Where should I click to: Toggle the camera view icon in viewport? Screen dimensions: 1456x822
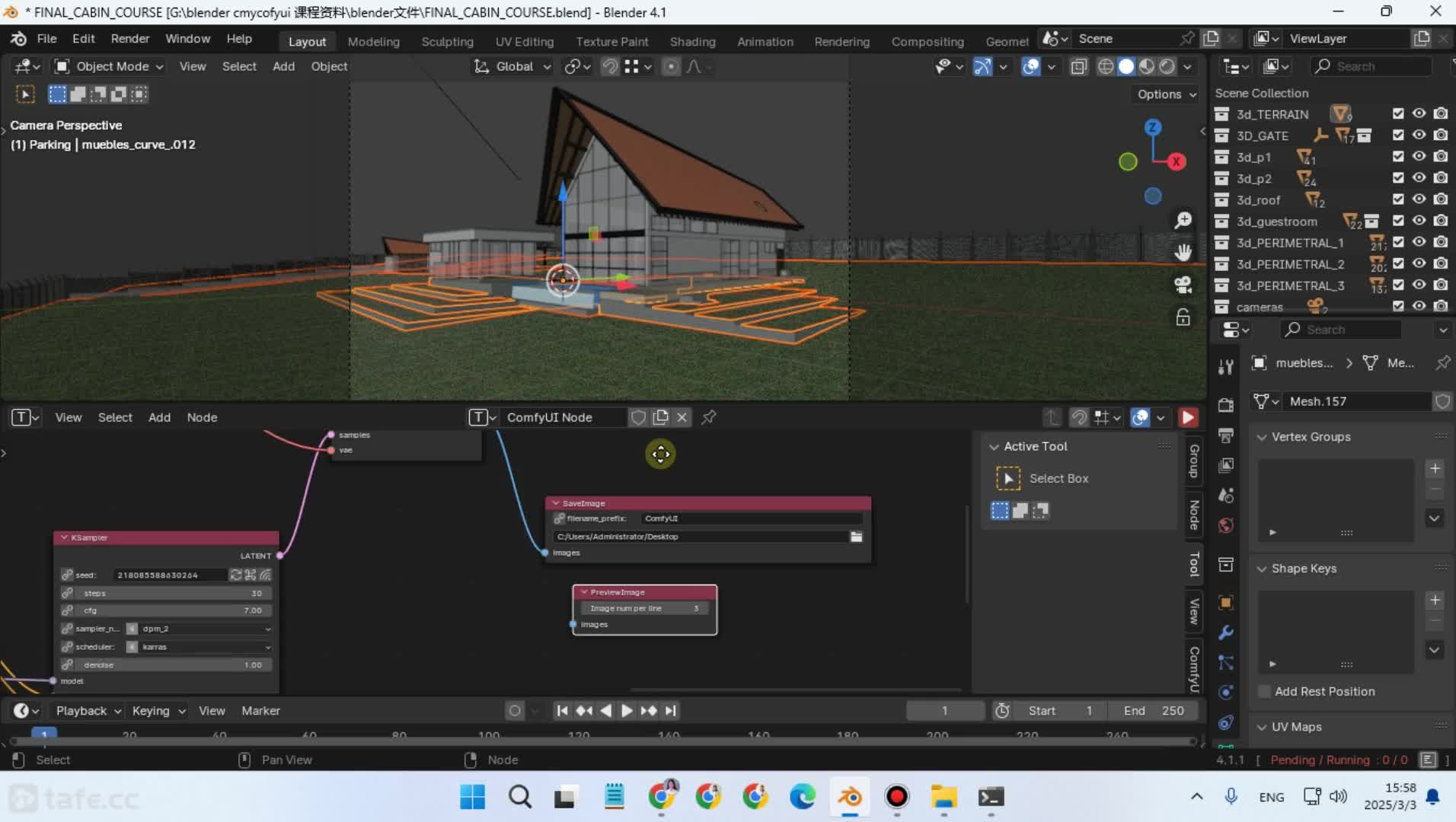click(x=1183, y=285)
